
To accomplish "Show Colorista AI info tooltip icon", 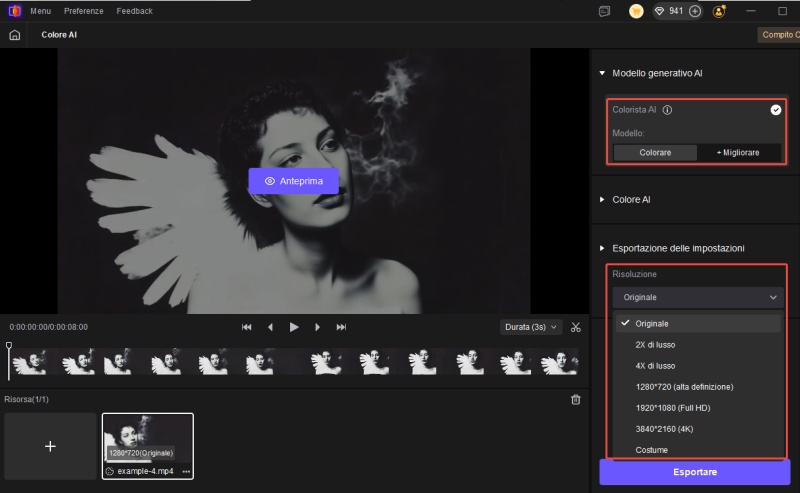I will pos(667,110).
